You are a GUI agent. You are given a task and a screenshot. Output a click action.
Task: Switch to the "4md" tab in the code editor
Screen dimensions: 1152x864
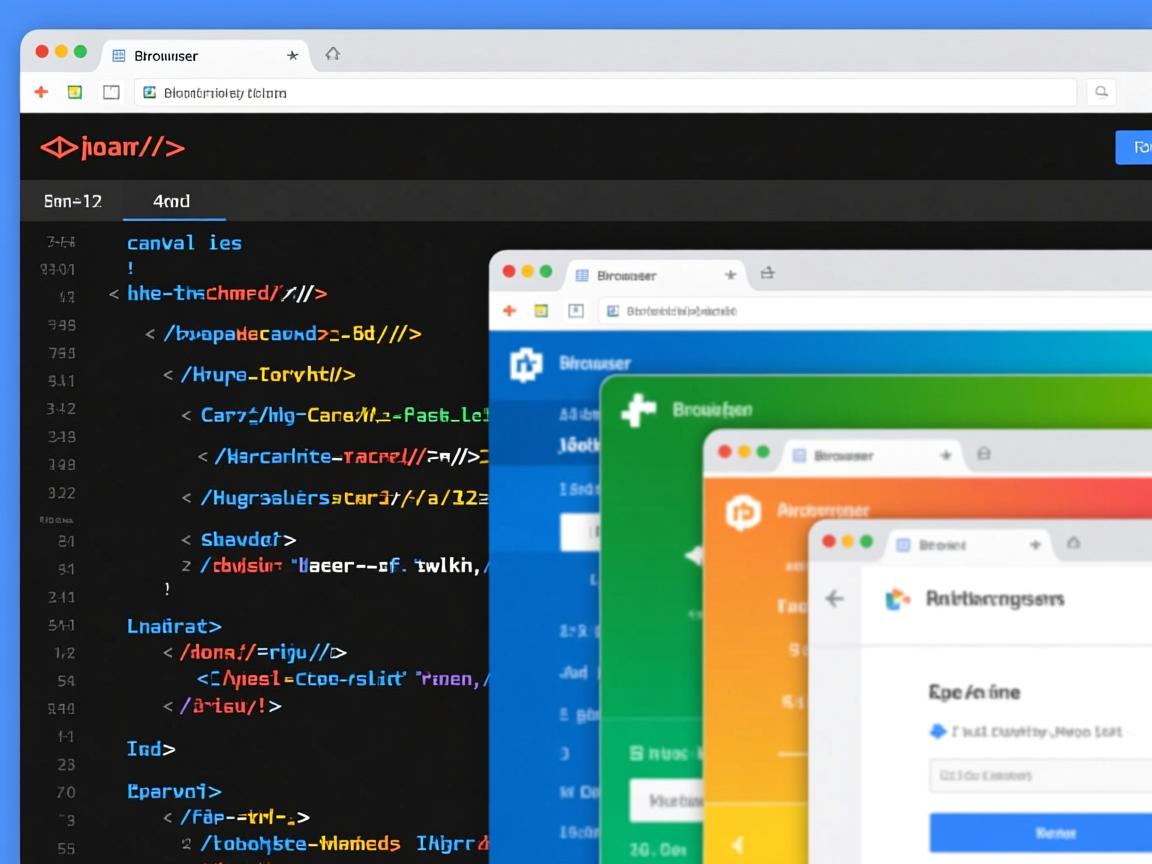(x=172, y=201)
